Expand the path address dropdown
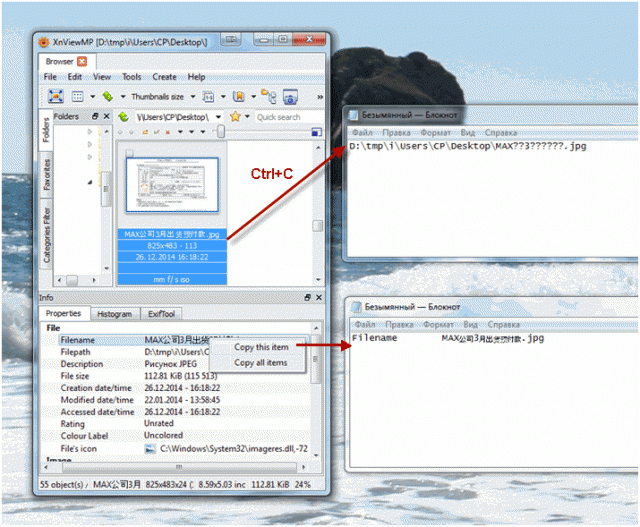This screenshot has width=640, height=527. [218, 117]
